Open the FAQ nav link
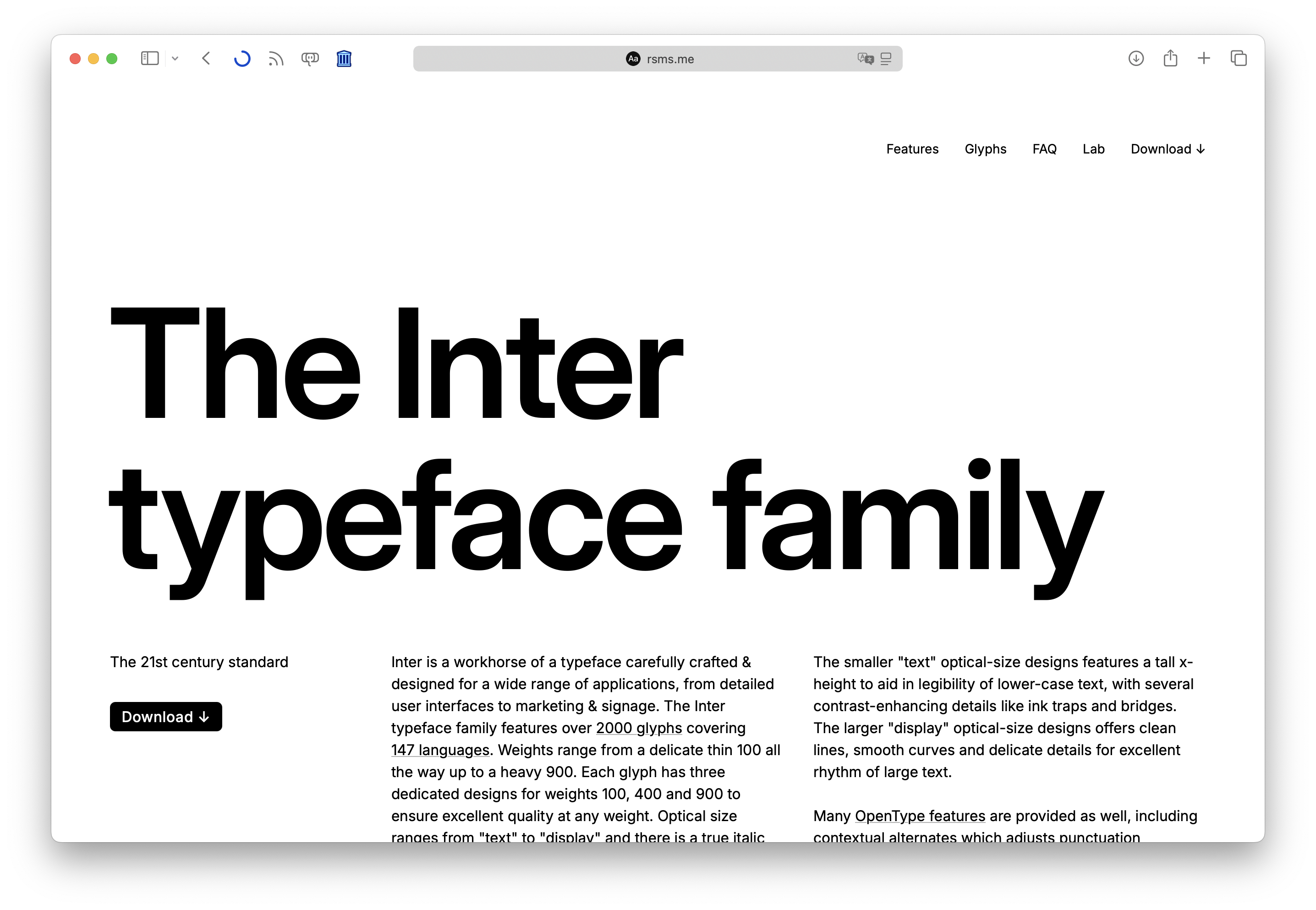 click(1044, 149)
